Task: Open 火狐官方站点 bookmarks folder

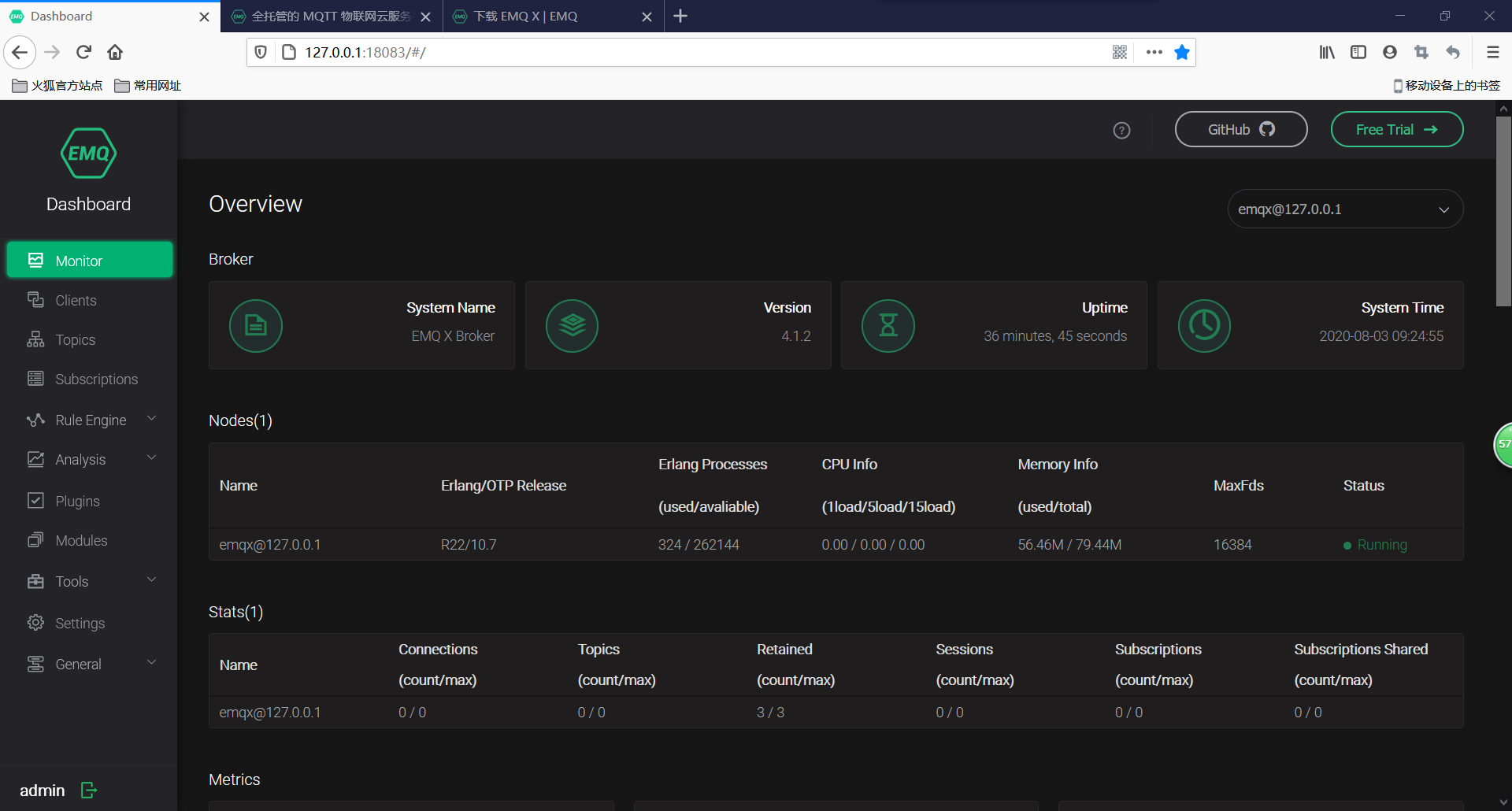Action: pos(57,85)
